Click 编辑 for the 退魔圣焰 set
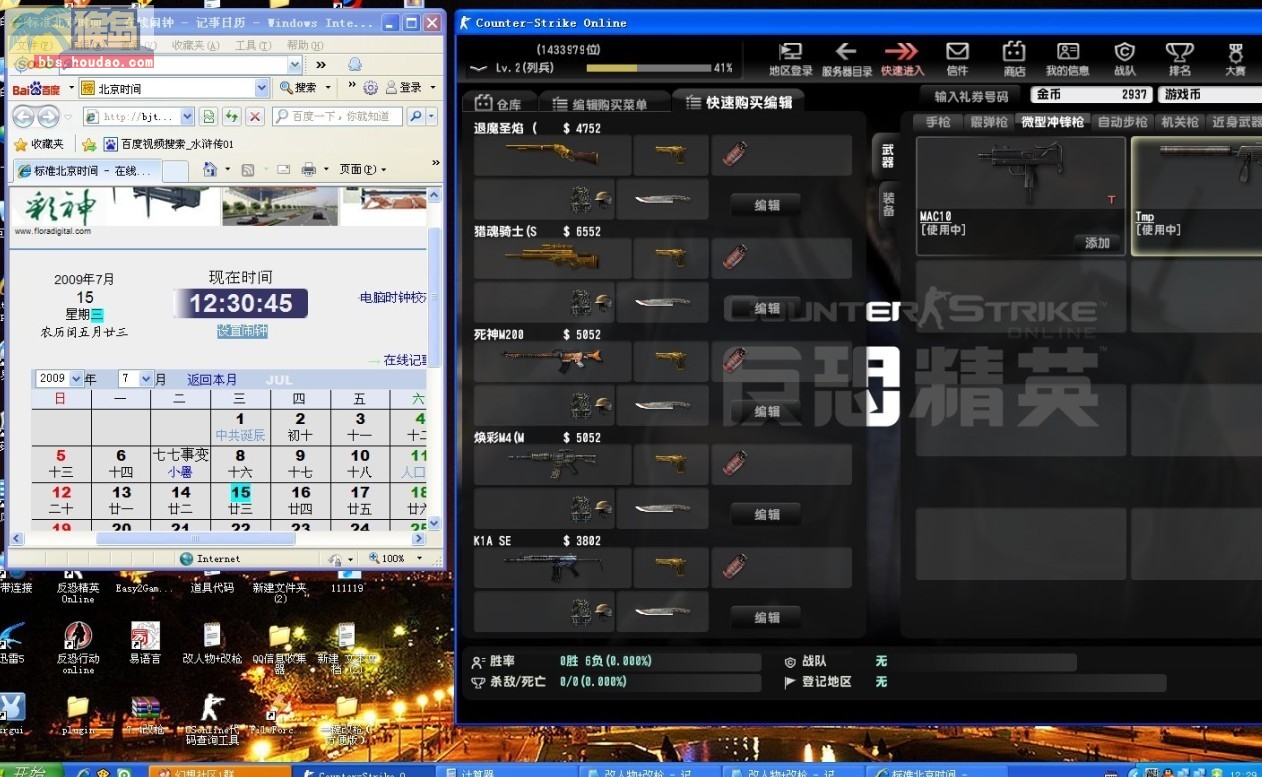Viewport: 1262px width, 777px height. pyautogui.click(x=767, y=205)
